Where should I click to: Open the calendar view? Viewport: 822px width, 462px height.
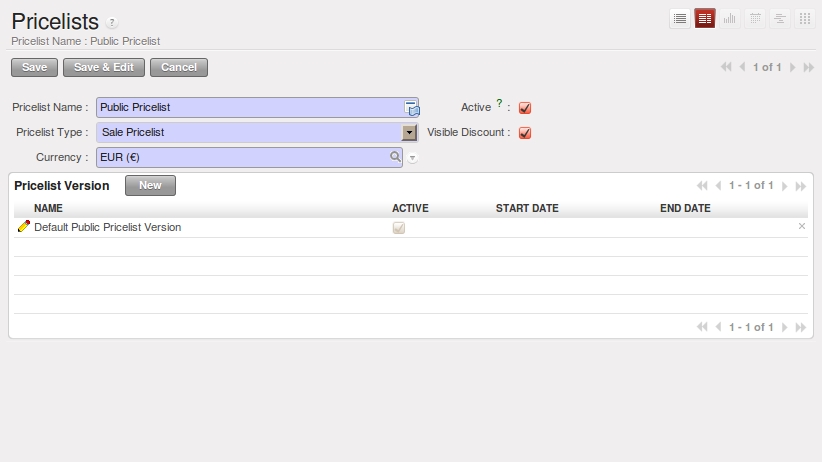click(755, 18)
